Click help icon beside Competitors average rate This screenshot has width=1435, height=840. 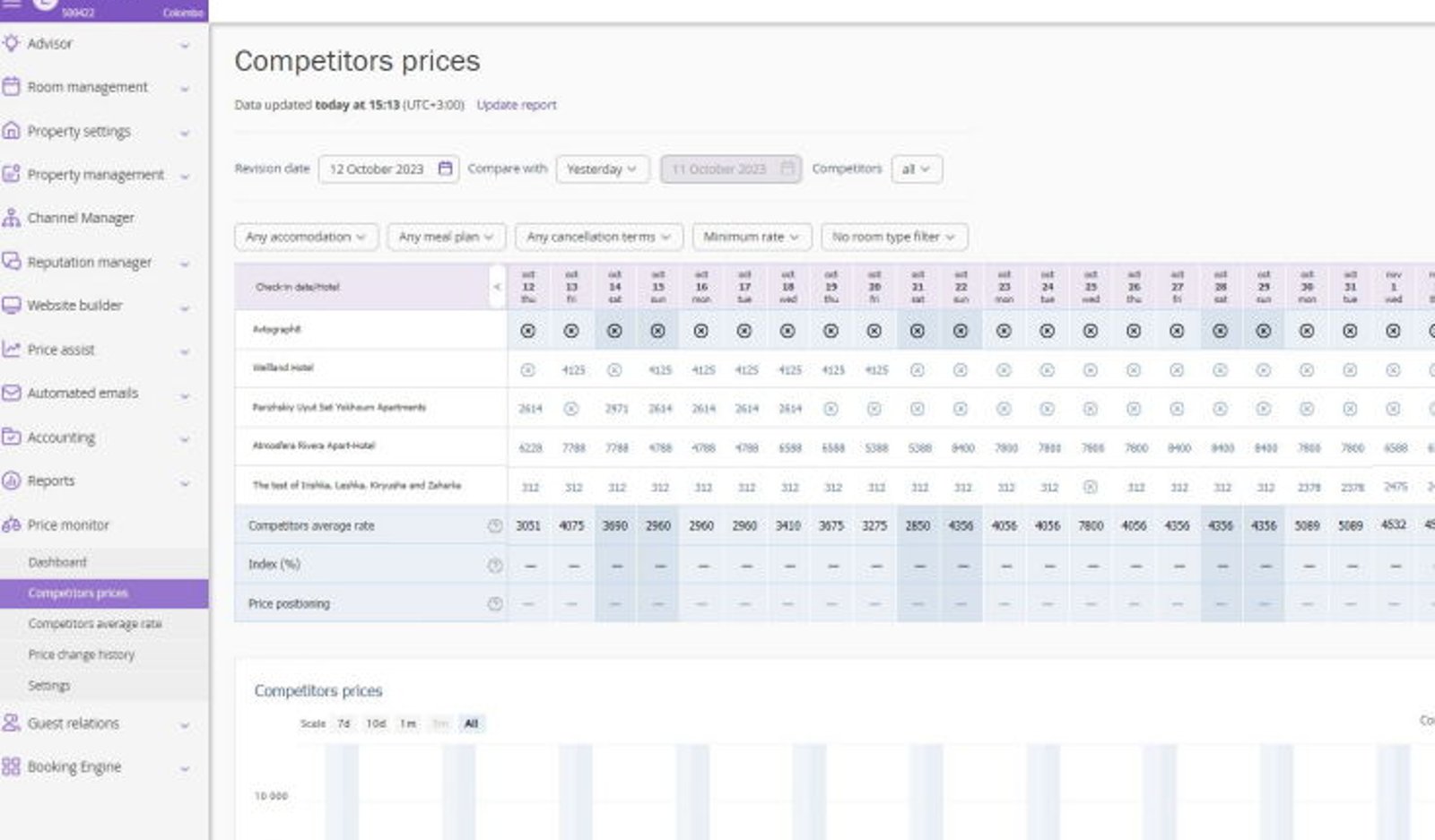(x=494, y=526)
